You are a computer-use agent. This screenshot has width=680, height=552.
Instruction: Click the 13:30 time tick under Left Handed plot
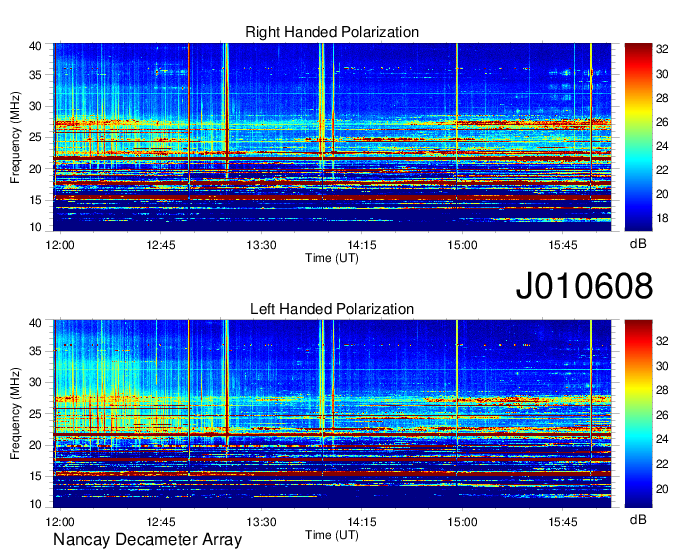tap(262, 522)
